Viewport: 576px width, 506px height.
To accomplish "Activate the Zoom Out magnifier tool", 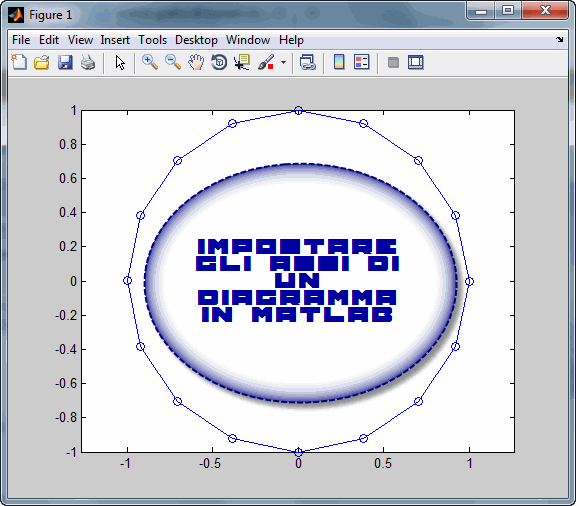I will tap(173, 62).
